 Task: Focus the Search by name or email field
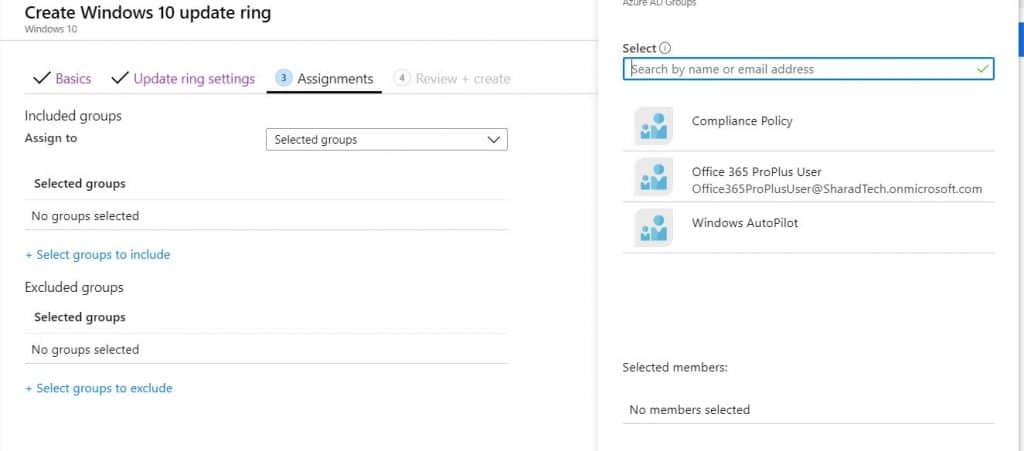[x=808, y=69]
